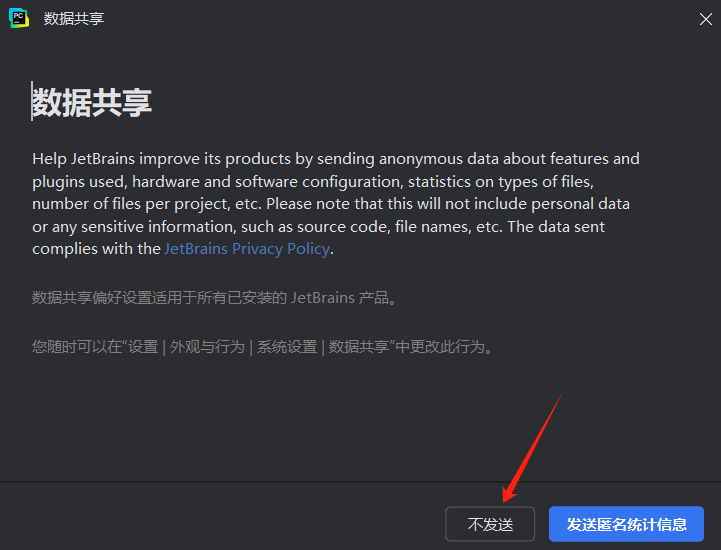Click the line 您随时可以在"设置 | 外观与行为…
Image resolution: width=721 pixels, height=550 pixels.
pyautogui.click(x=262, y=346)
